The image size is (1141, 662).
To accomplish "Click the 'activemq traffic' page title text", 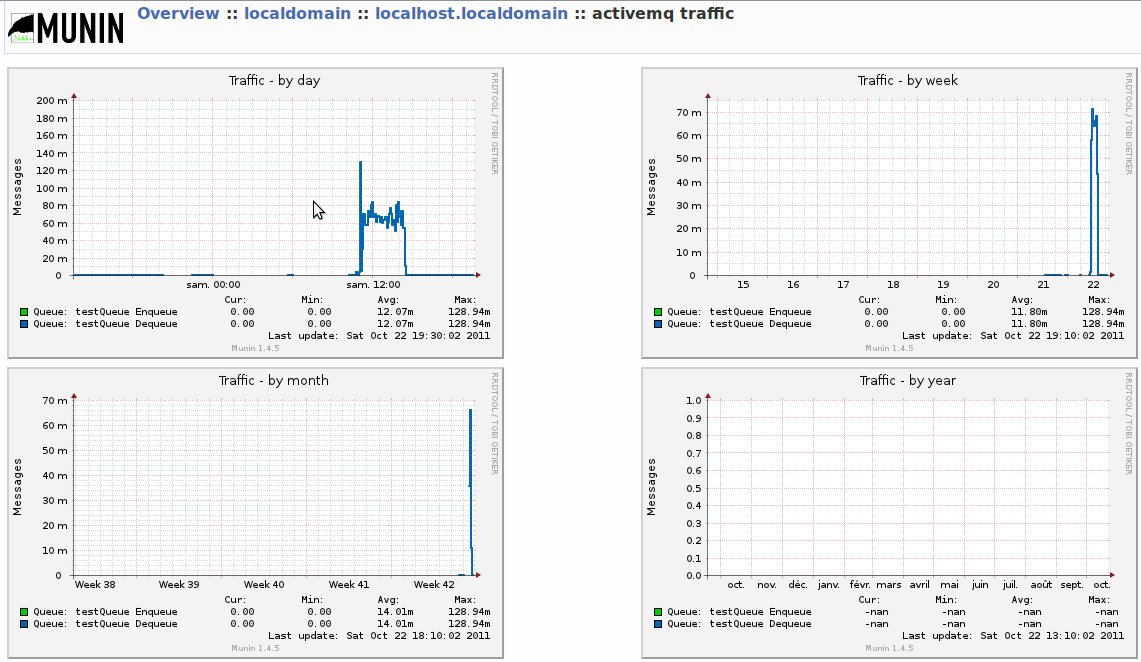I will [662, 14].
